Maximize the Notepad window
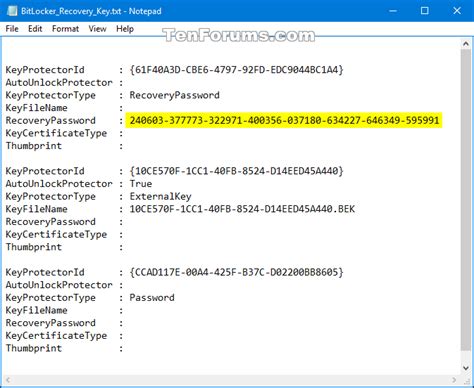This screenshot has width=474, height=388. point(425,11)
